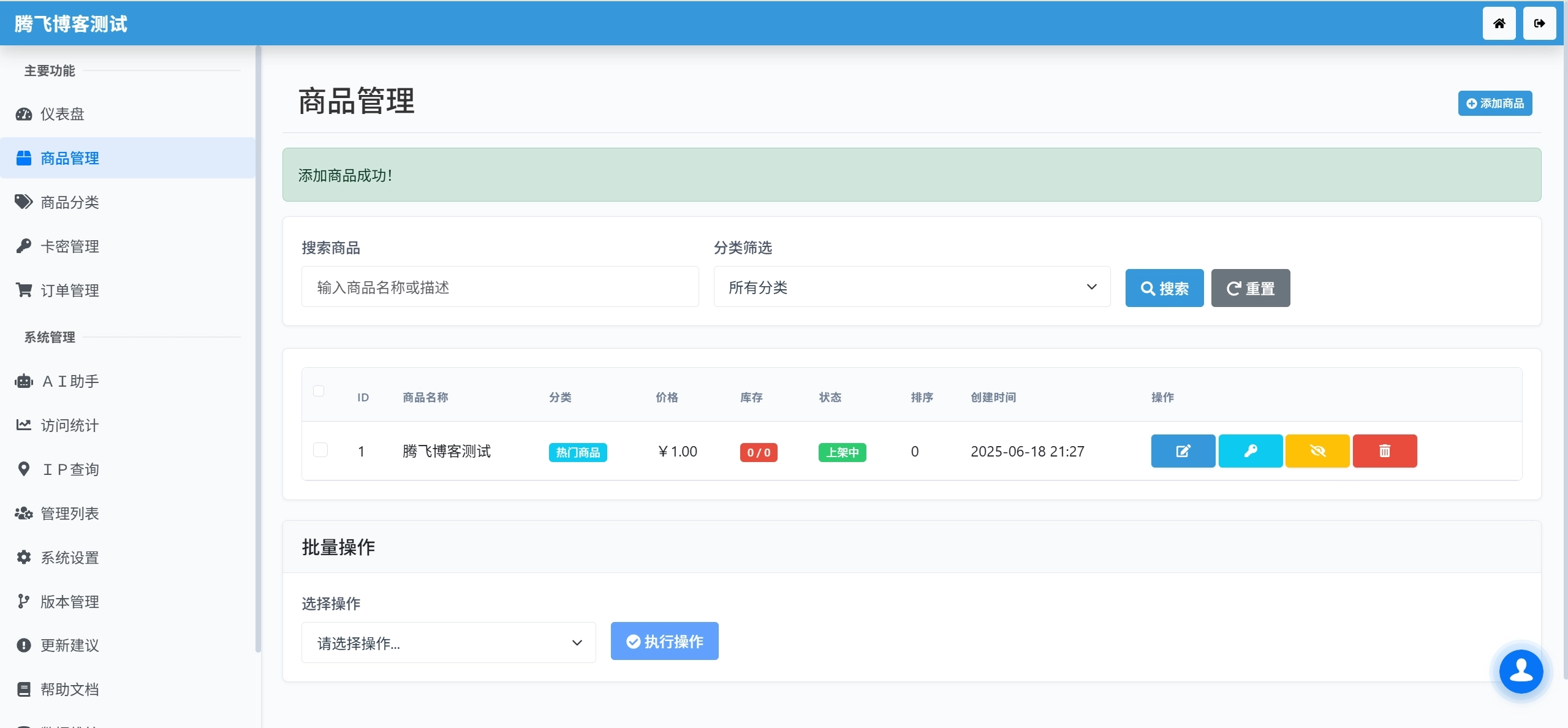
Task: Click product name 腾飞博客测试 in table
Action: pyautogui.click(x=447, y=452)
